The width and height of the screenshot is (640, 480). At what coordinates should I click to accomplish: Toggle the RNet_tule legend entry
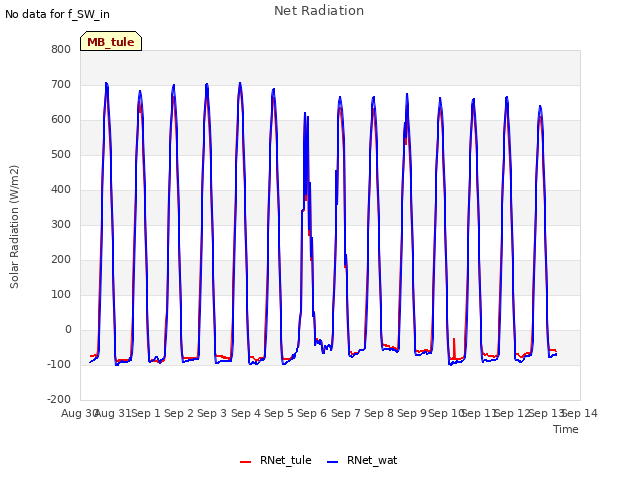click(276, 460)
